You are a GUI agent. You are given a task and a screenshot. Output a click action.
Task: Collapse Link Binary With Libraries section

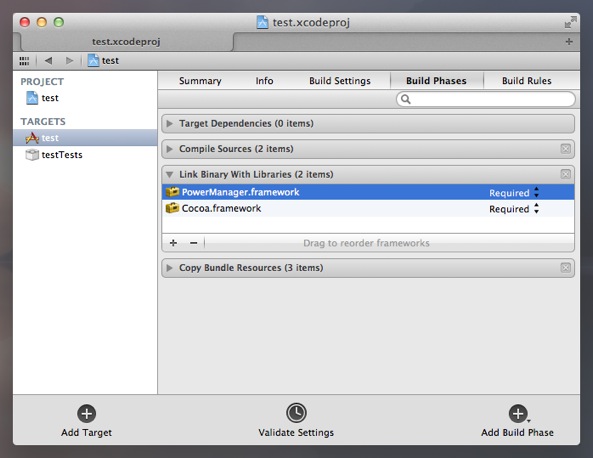pyautogui.click(x=169, y=174)
